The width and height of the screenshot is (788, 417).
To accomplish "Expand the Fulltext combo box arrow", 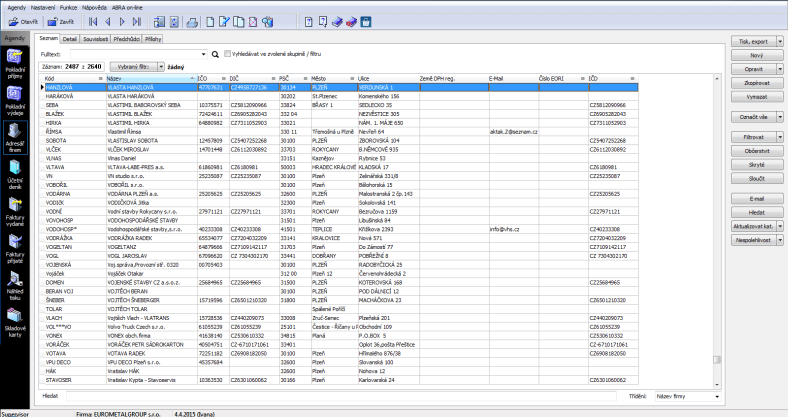I will [x=204, y=54].
